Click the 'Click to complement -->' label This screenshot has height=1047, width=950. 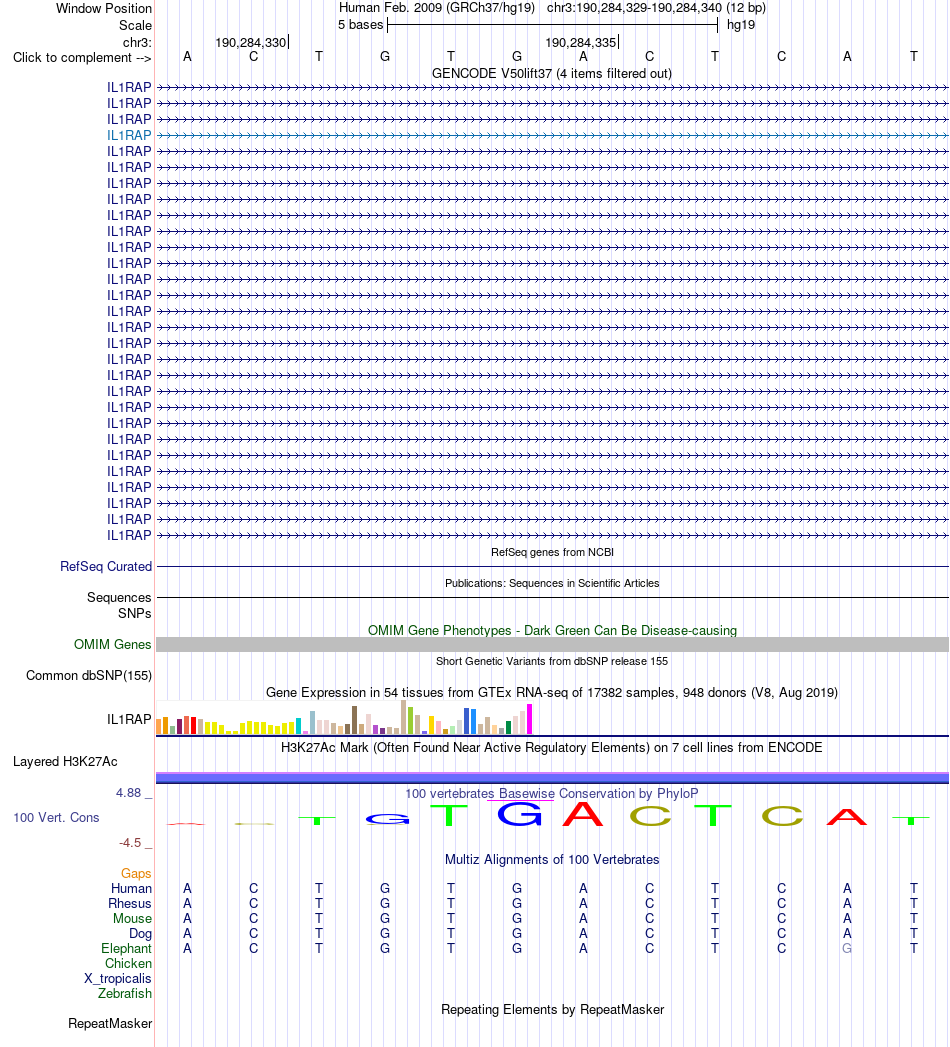pyautogui.click(x=82, y=57)
